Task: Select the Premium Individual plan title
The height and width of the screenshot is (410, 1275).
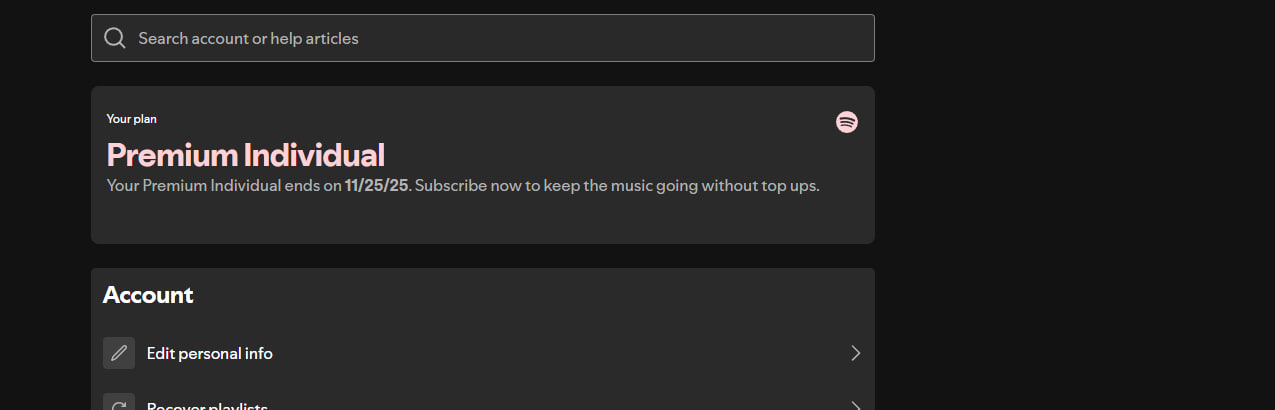Action: [x=245, y=155]
